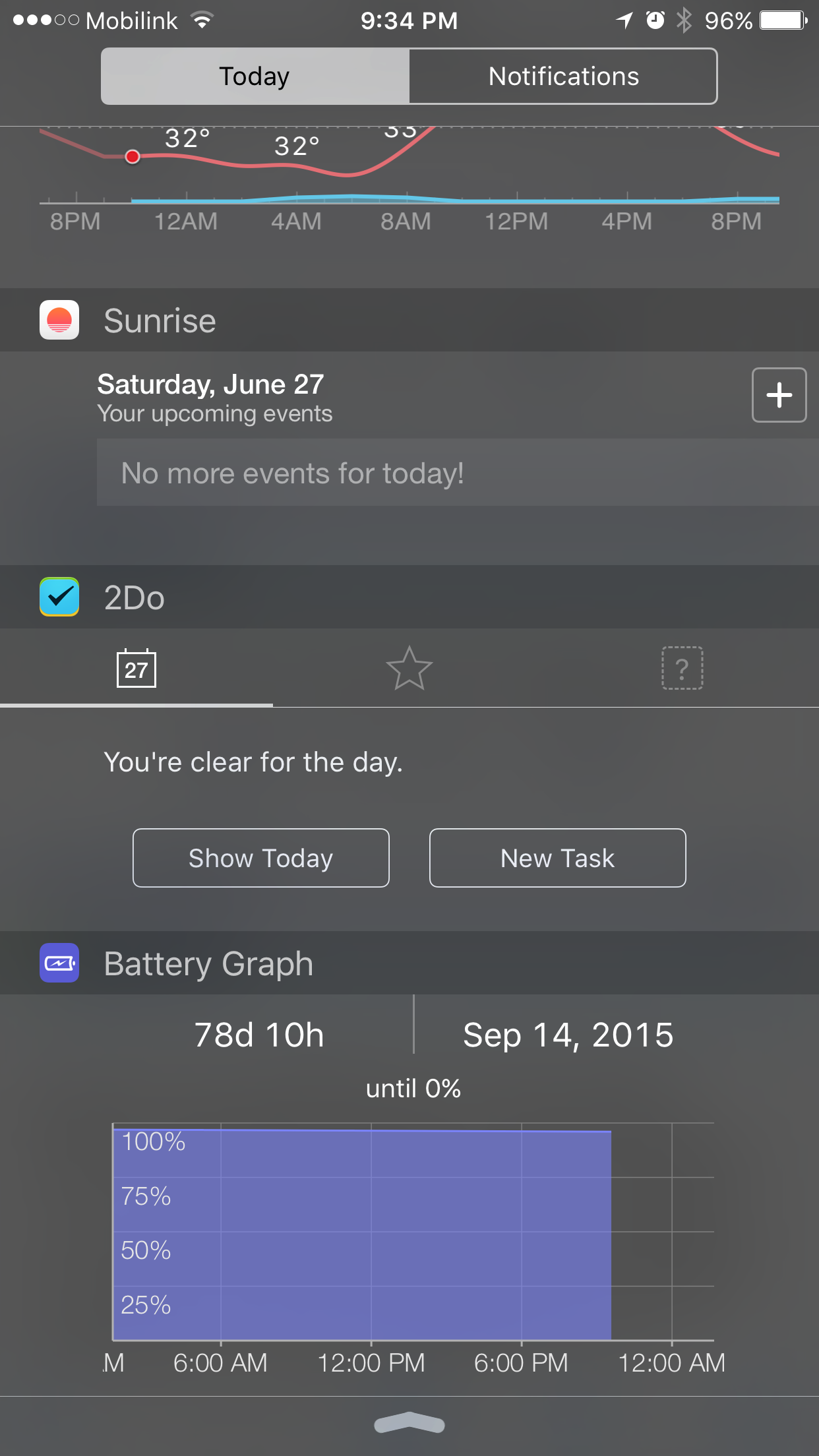Add a new Sunrise event with plus
819x1456 pixels.
tap(779, 395)
